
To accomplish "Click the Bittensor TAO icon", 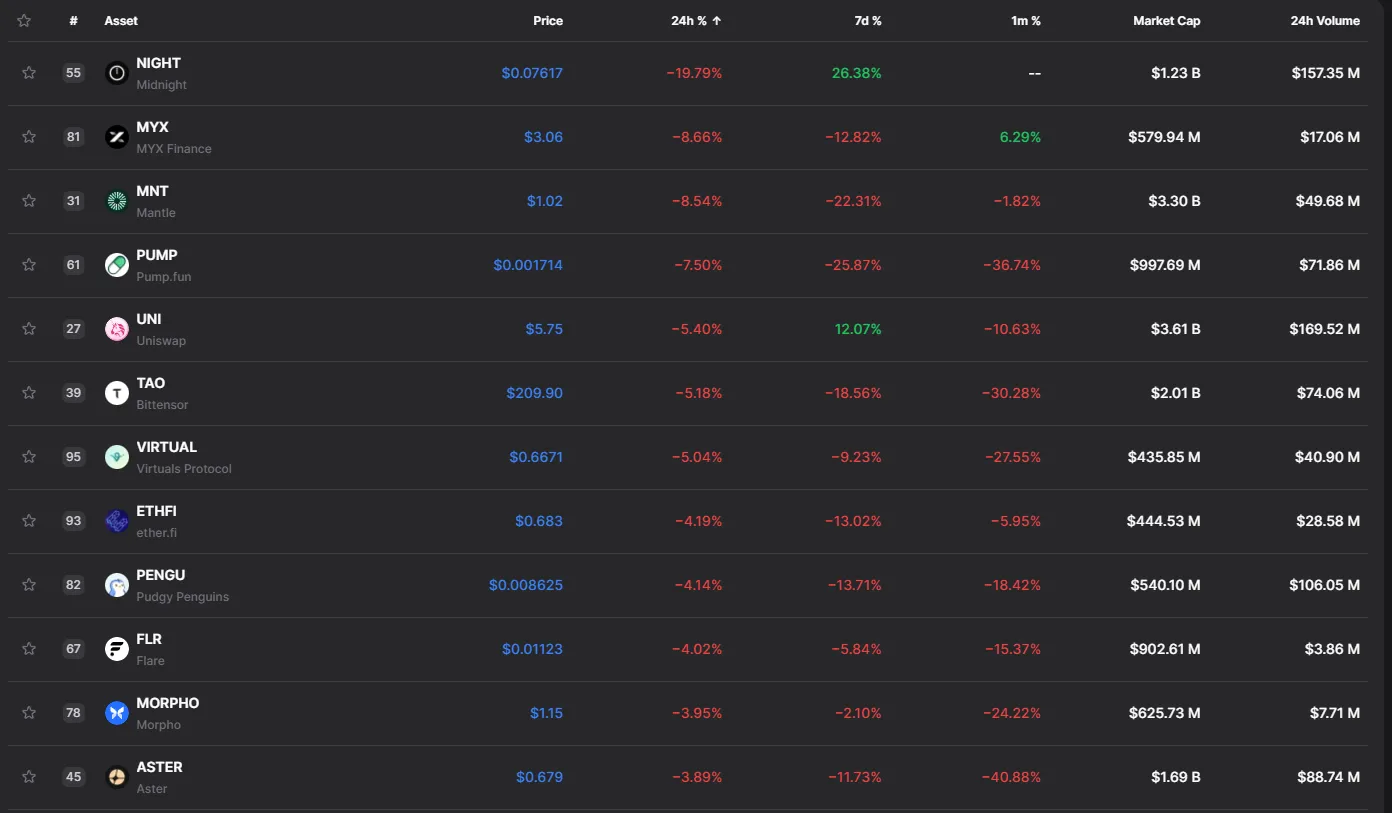I will (117, 393).
